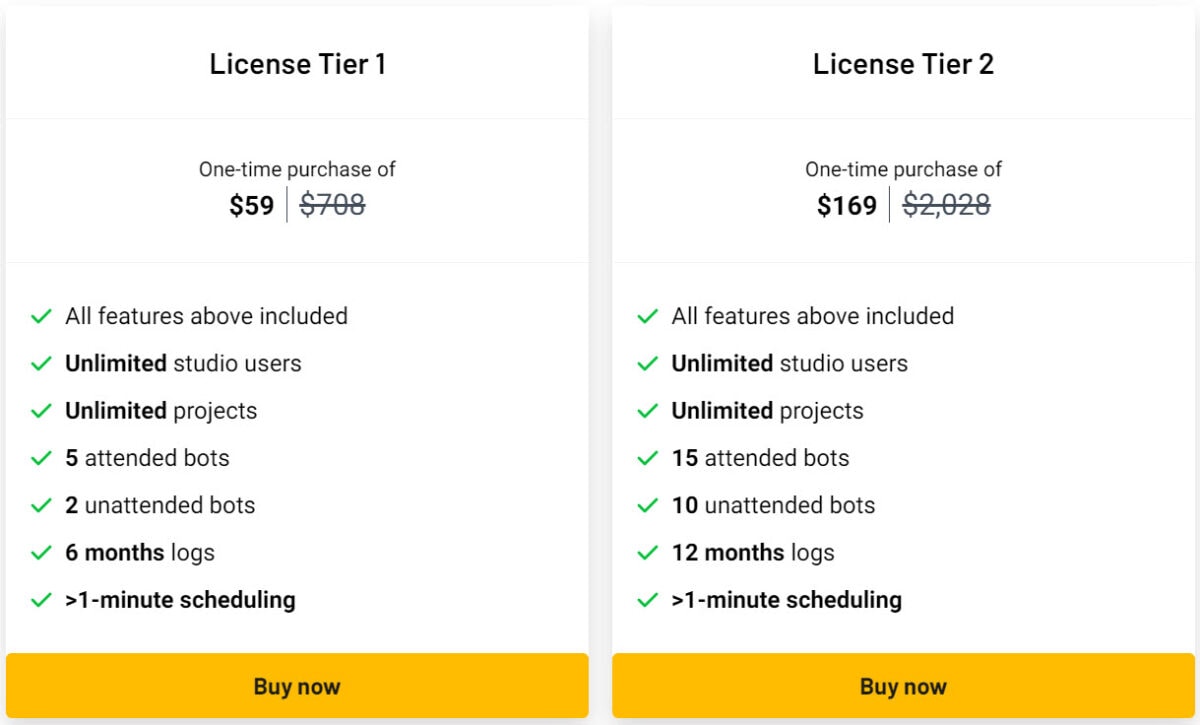Click the checkmark beside Tier 1 Unlimited projects
Image resolution: width=1200 pixels, height=725 pixels.
click(x=40, y=411)
